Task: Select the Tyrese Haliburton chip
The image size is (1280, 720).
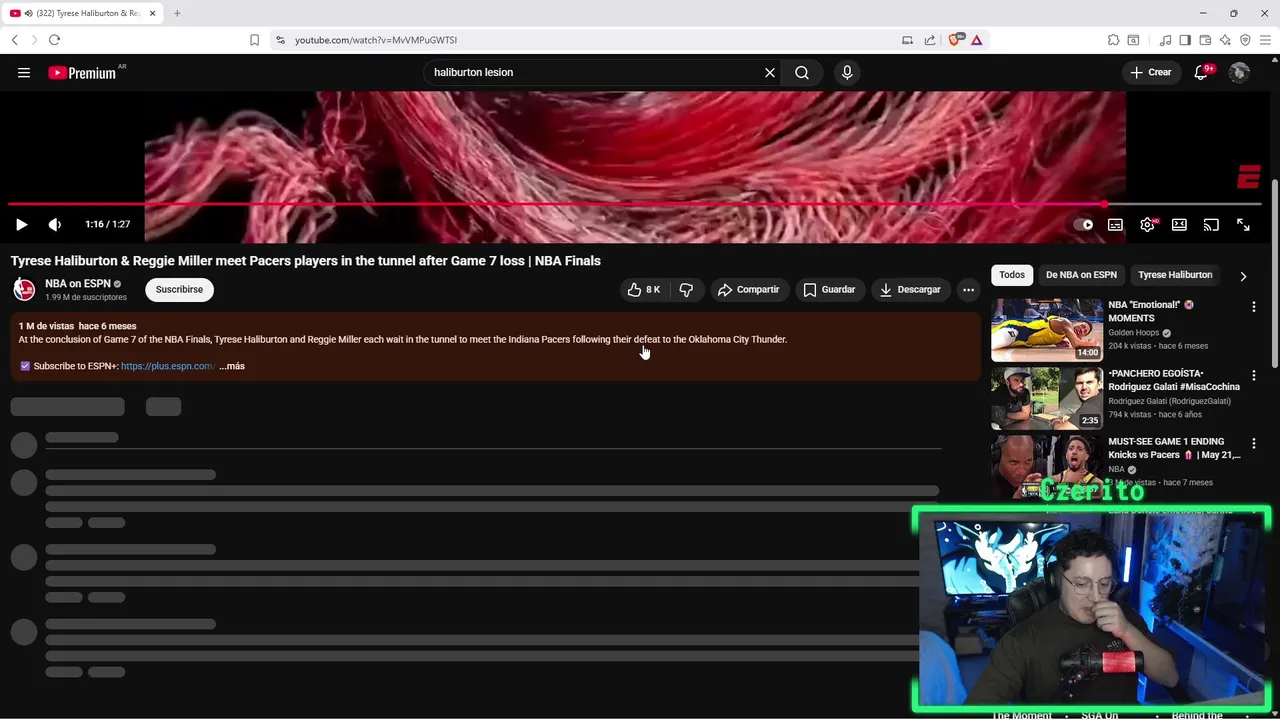Action: (1175, 275)
